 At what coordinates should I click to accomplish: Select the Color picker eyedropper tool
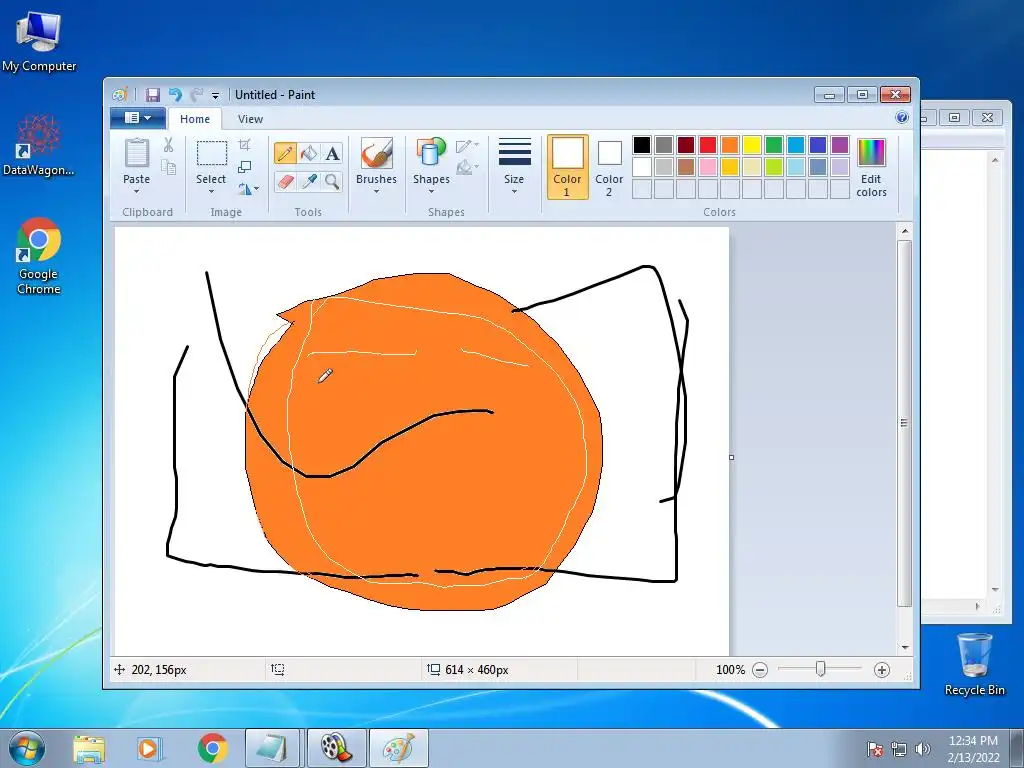[x=309, y=181]
